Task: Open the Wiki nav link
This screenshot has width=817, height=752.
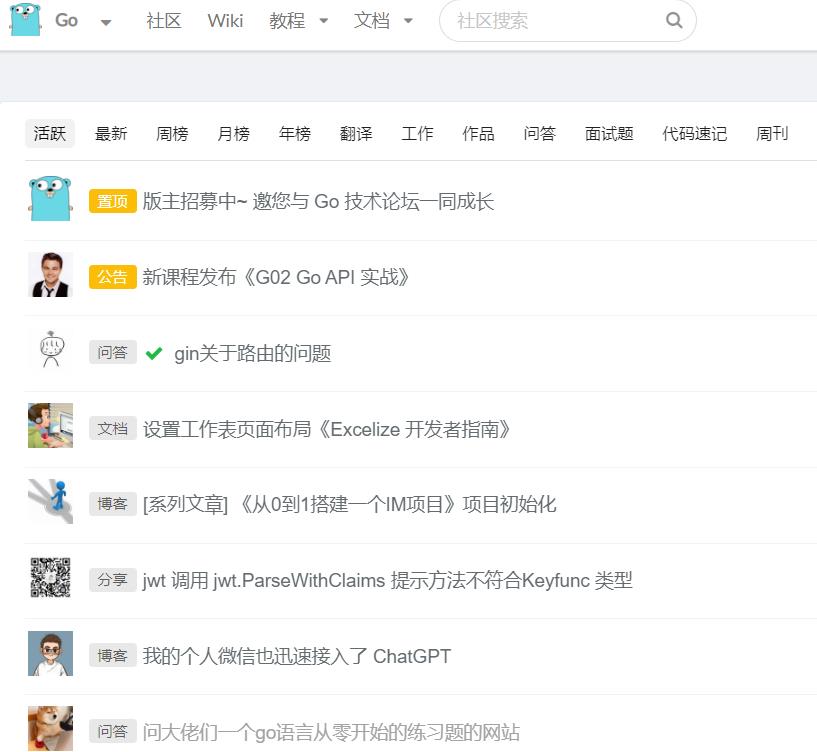Action: pyautogui.click(x=225, y=21)
